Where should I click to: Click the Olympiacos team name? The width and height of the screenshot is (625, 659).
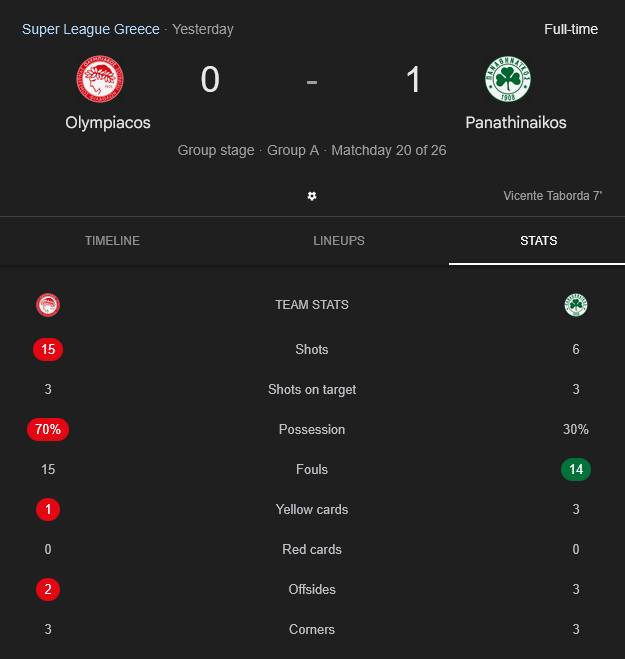108,123
